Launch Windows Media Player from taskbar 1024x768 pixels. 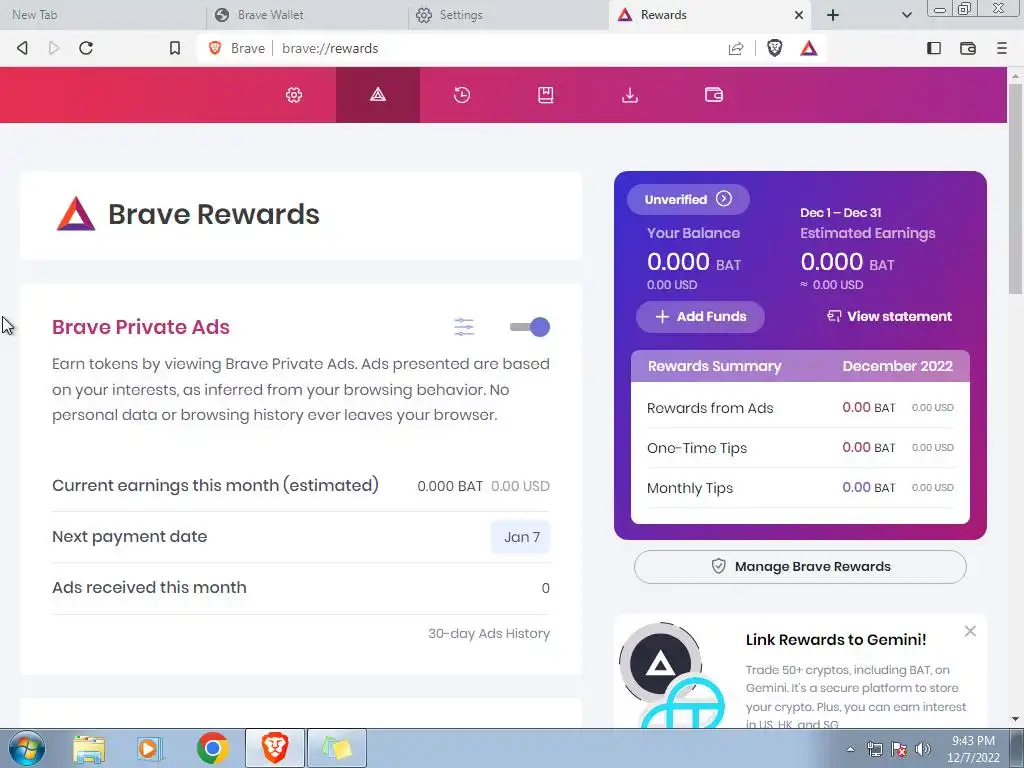pos(150,749)
